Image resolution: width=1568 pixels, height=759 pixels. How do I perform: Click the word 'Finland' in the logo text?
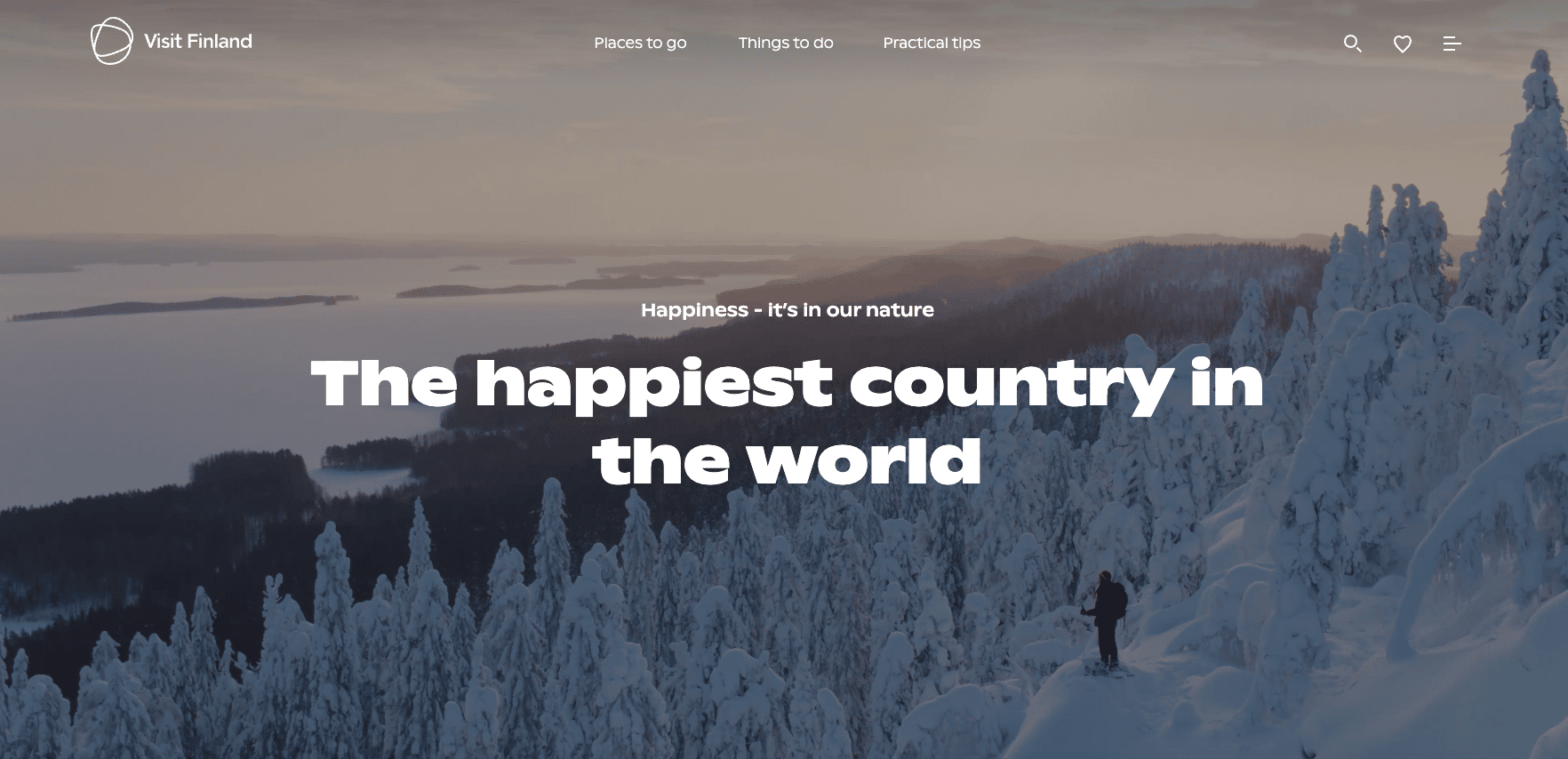(220, 42)
